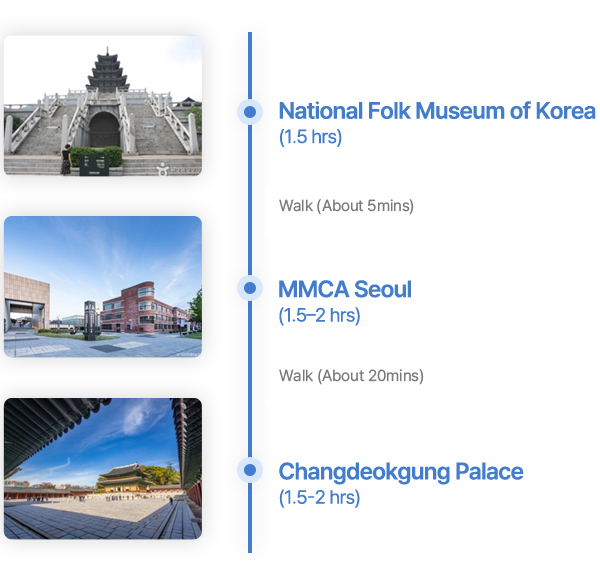Image resolution: width=600 pixels, height=588 pixels.
Task: Click the person standing on museum steps
Action: pyautogui.click(x=66, y=159)
